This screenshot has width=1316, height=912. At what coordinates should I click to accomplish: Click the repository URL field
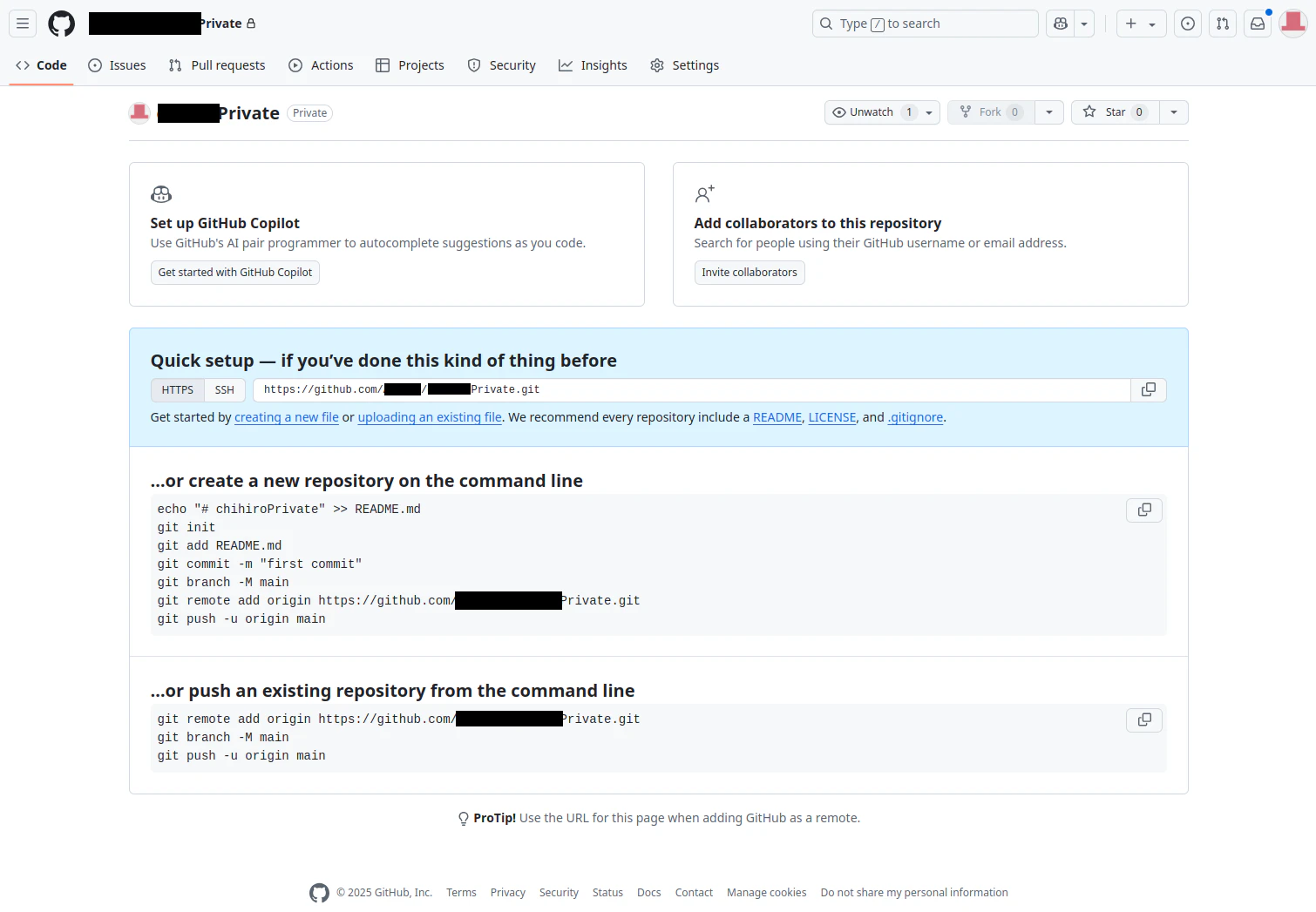pyautogui.click(x=692, y=390)
